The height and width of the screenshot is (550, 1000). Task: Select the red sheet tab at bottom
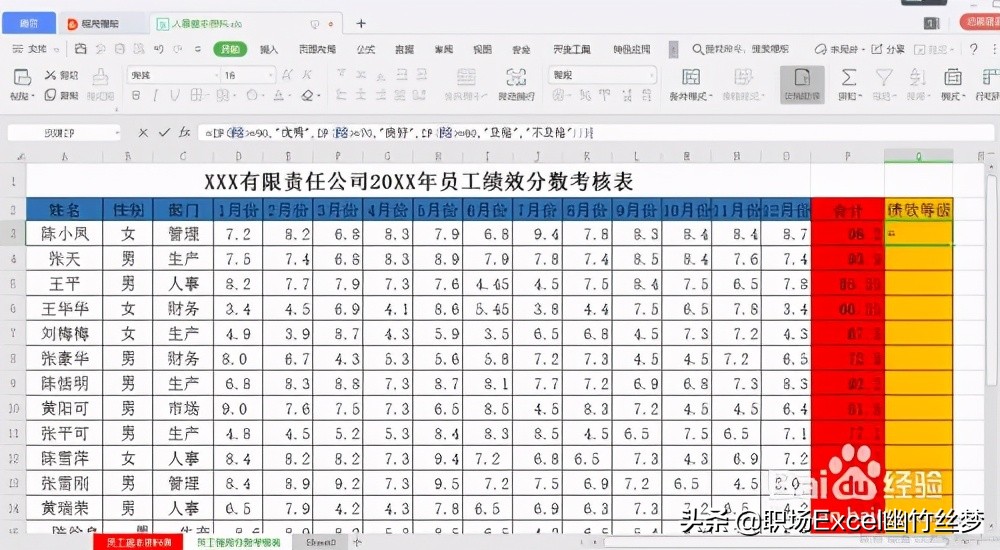tap(139, 542)
